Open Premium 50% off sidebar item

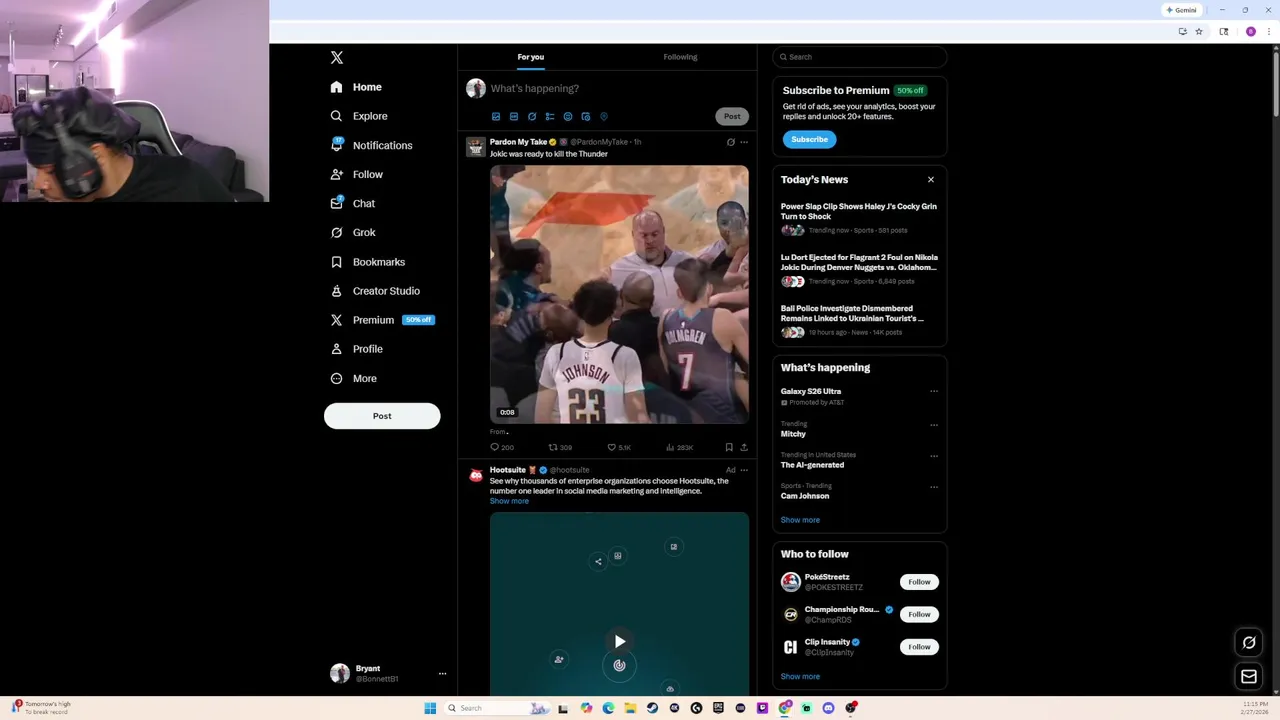(x=383, y=320)
